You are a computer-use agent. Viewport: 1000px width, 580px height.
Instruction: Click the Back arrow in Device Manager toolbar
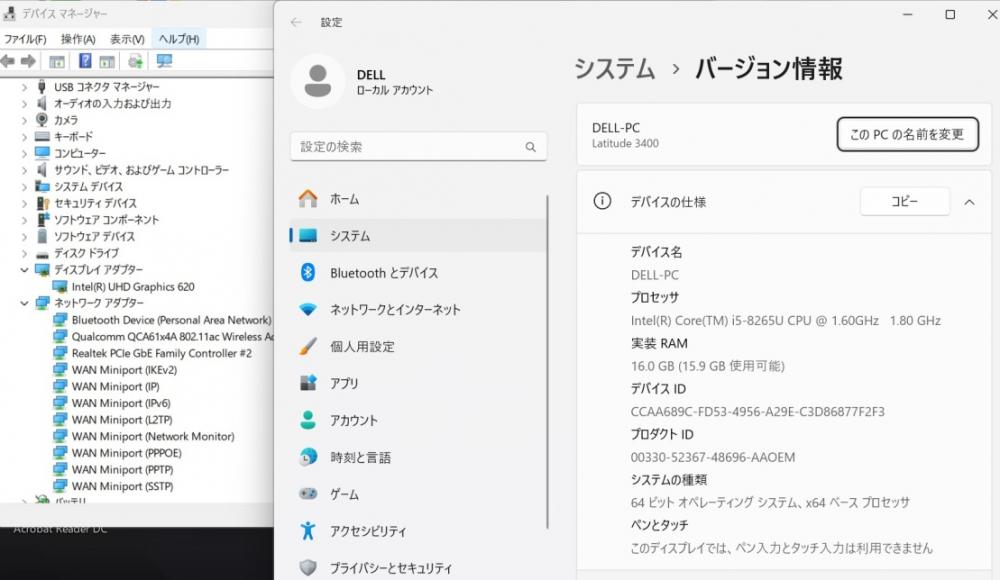pos(8,61)
